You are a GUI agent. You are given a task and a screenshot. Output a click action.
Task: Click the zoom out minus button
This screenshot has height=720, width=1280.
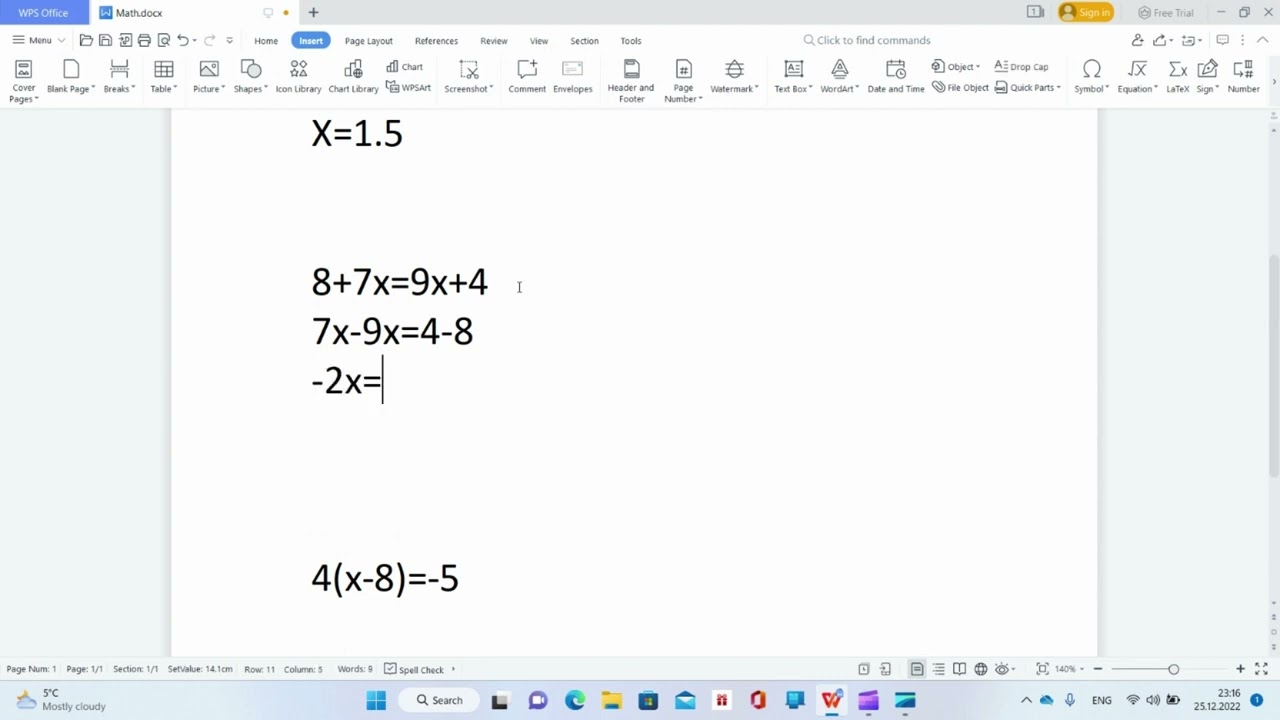pyautogui.click(x=1098, y=669)
